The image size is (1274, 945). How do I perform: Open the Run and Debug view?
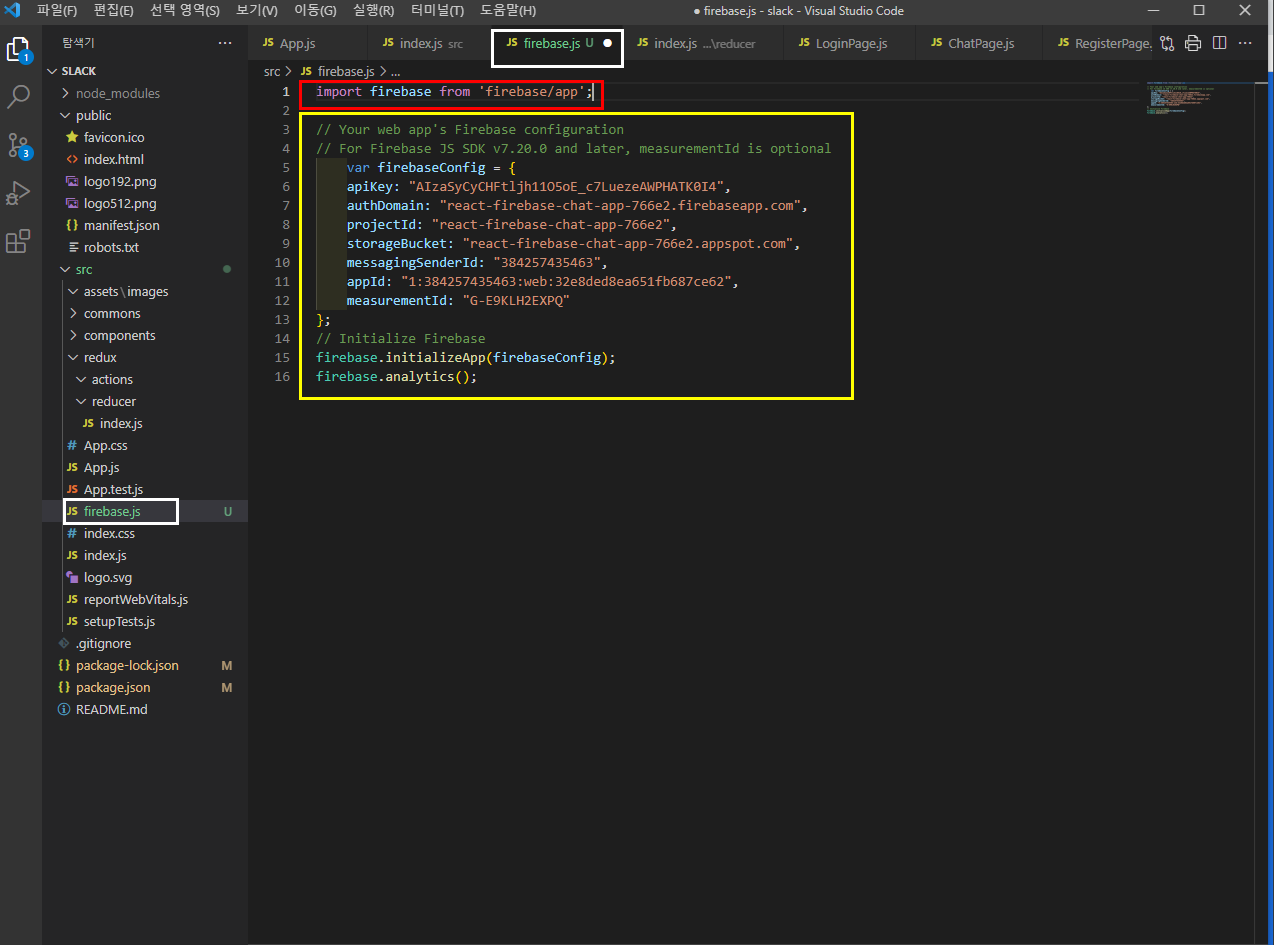19,193
